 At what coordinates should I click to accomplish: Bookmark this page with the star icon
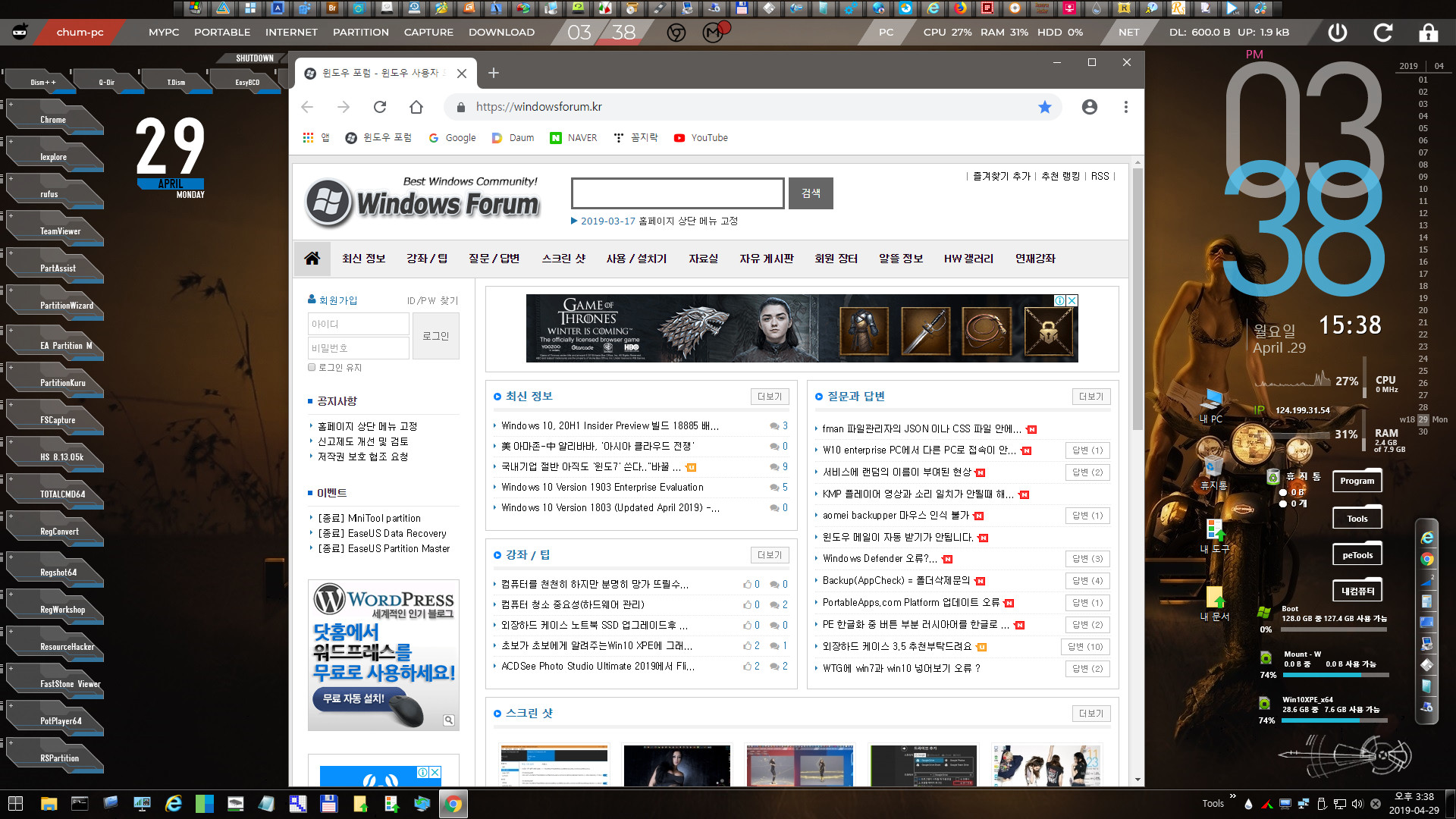1045,107
